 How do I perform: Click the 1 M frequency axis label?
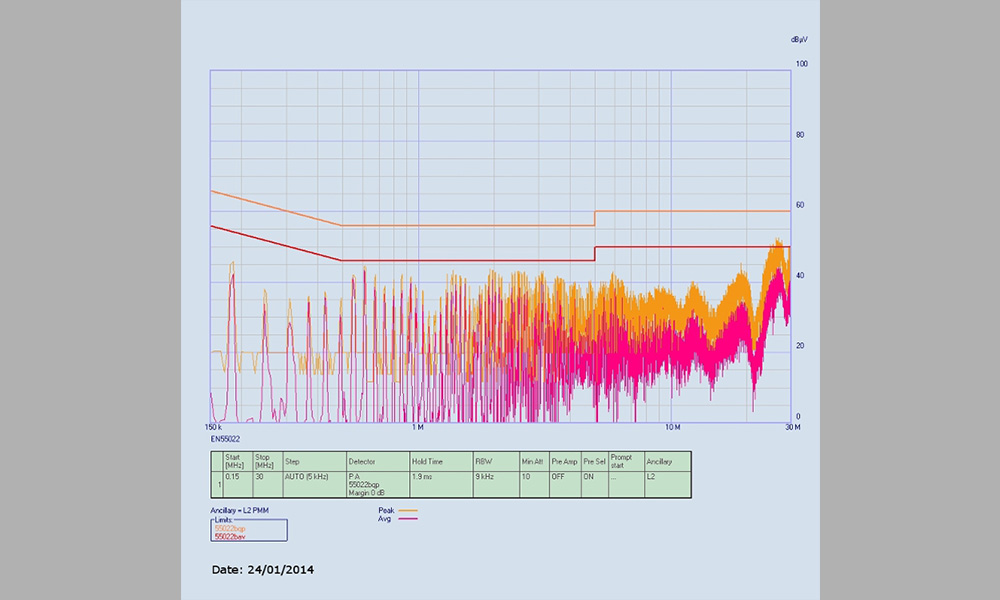pyautogui.click(x=419, y=428)
